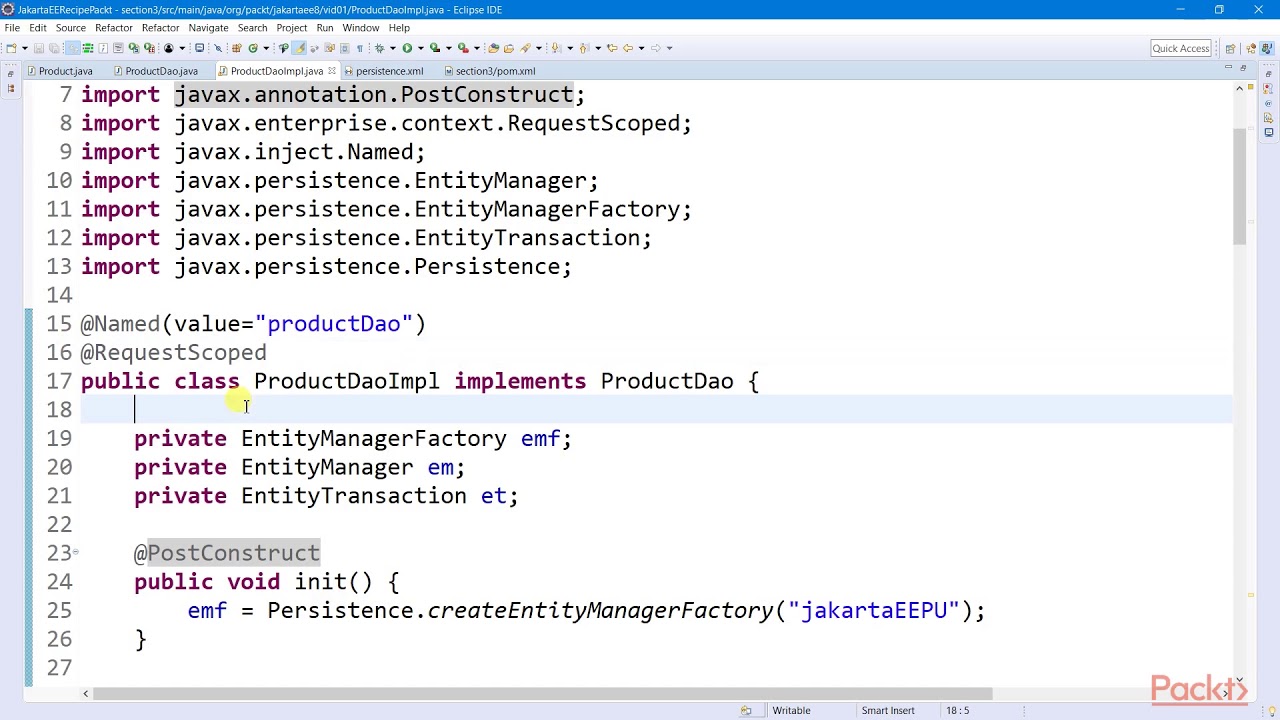Click the Forward navigation arrow icon

pos(655,48)
